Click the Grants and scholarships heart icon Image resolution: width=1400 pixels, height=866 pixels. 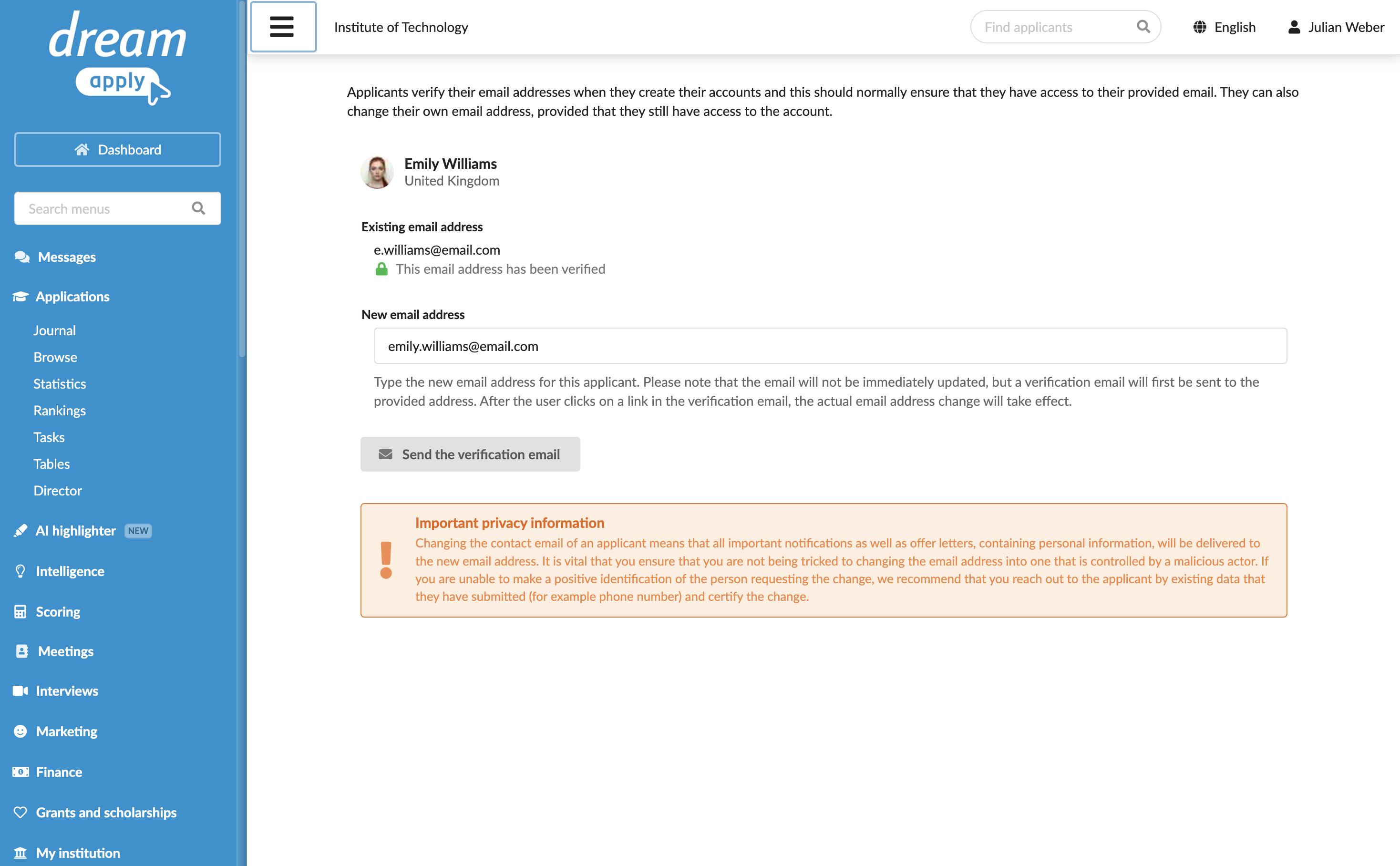[x=20, y=812]
